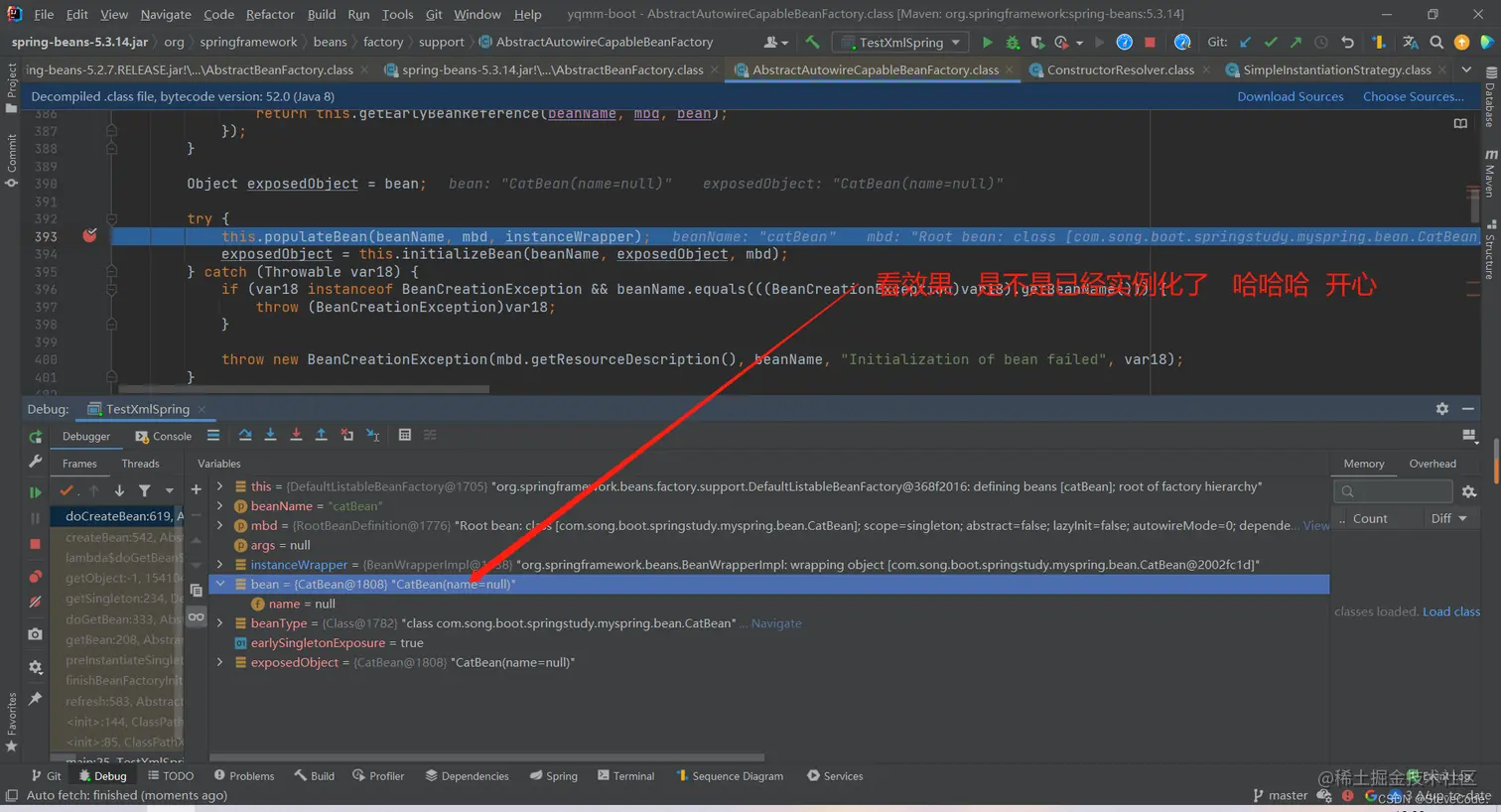The width and height of the screenshot is (1501, 812).
Task: Switch to ConstructorResolver.class tab
Action: click(1120, 69)
